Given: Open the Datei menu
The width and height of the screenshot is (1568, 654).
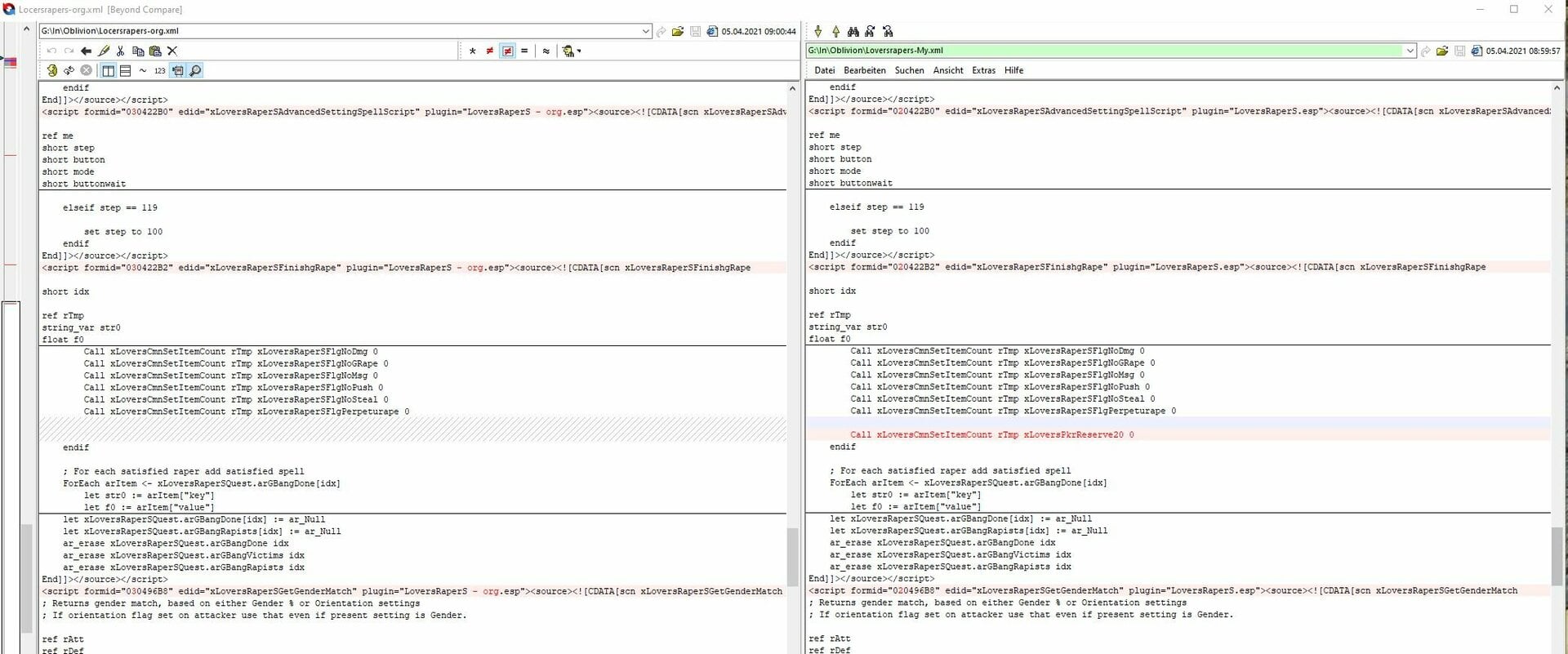Looking at the screenshot, I should click(x=825, y=70).
